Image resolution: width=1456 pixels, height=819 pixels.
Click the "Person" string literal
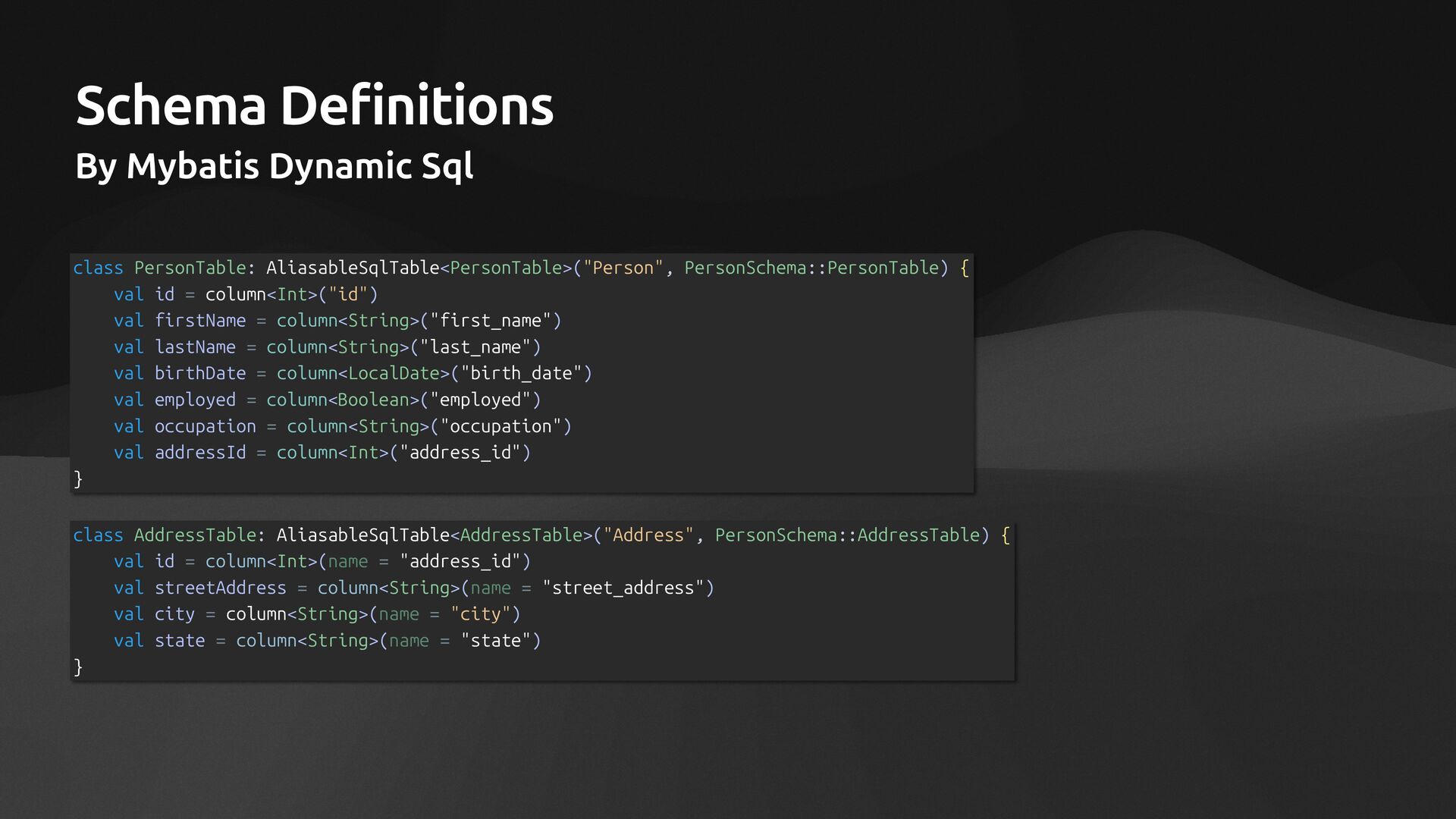pos(623,268)
